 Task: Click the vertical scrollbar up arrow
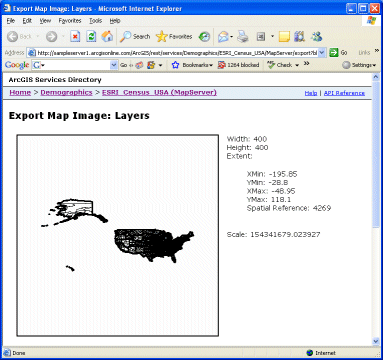pos(376,77)
